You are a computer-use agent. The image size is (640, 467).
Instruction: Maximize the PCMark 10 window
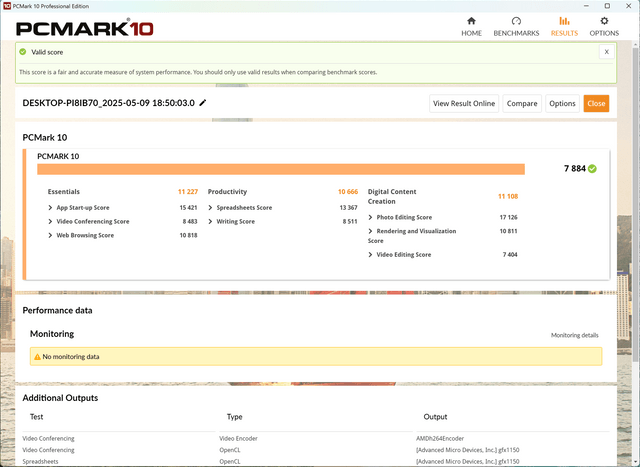pyautogui.click(x=607, y=6)
